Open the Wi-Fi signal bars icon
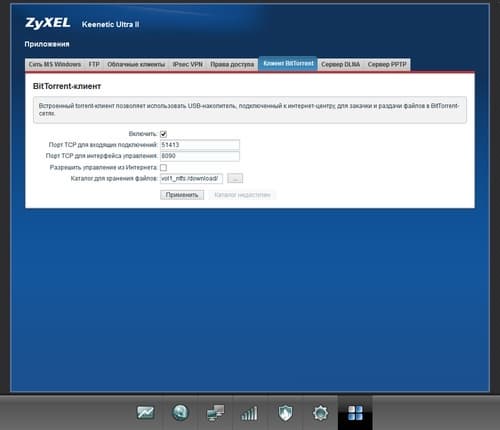Image resolution: width=500 pixels, height=430 pixels. (x=250, y=413)
